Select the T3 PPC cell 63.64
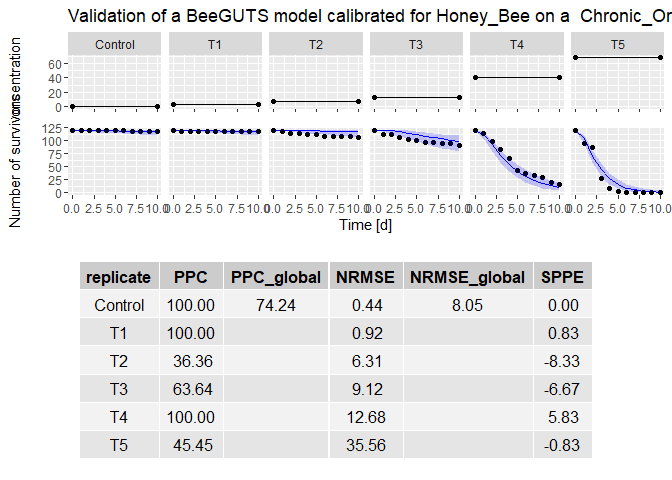 point(190,389)
